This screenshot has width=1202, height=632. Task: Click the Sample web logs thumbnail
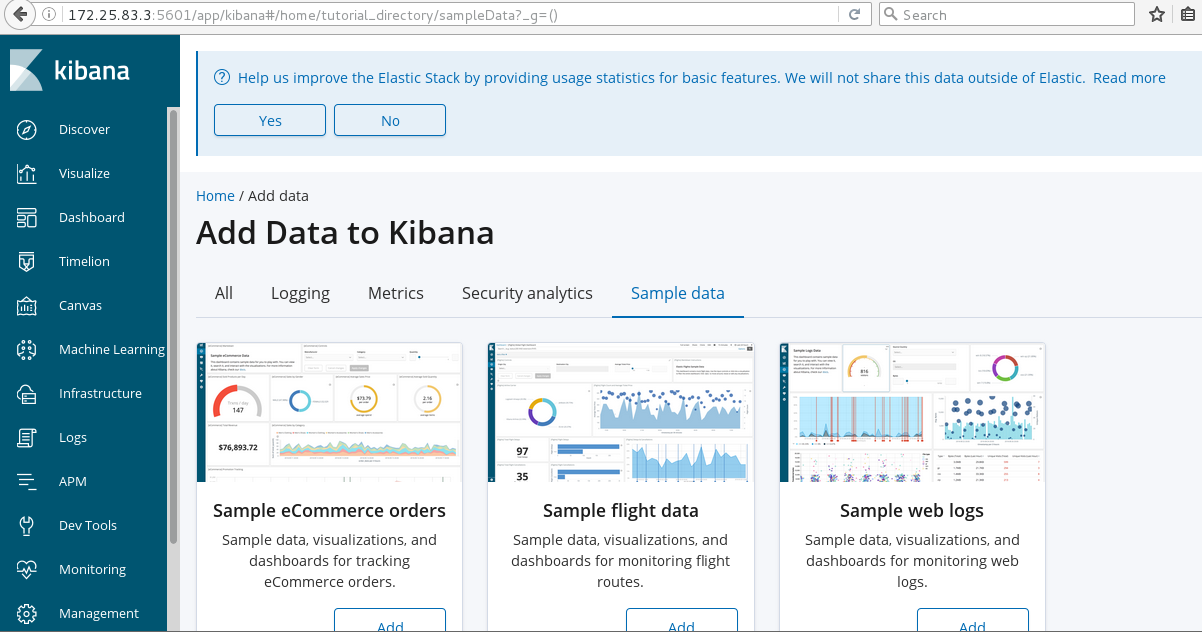click(x=912, y=413)
